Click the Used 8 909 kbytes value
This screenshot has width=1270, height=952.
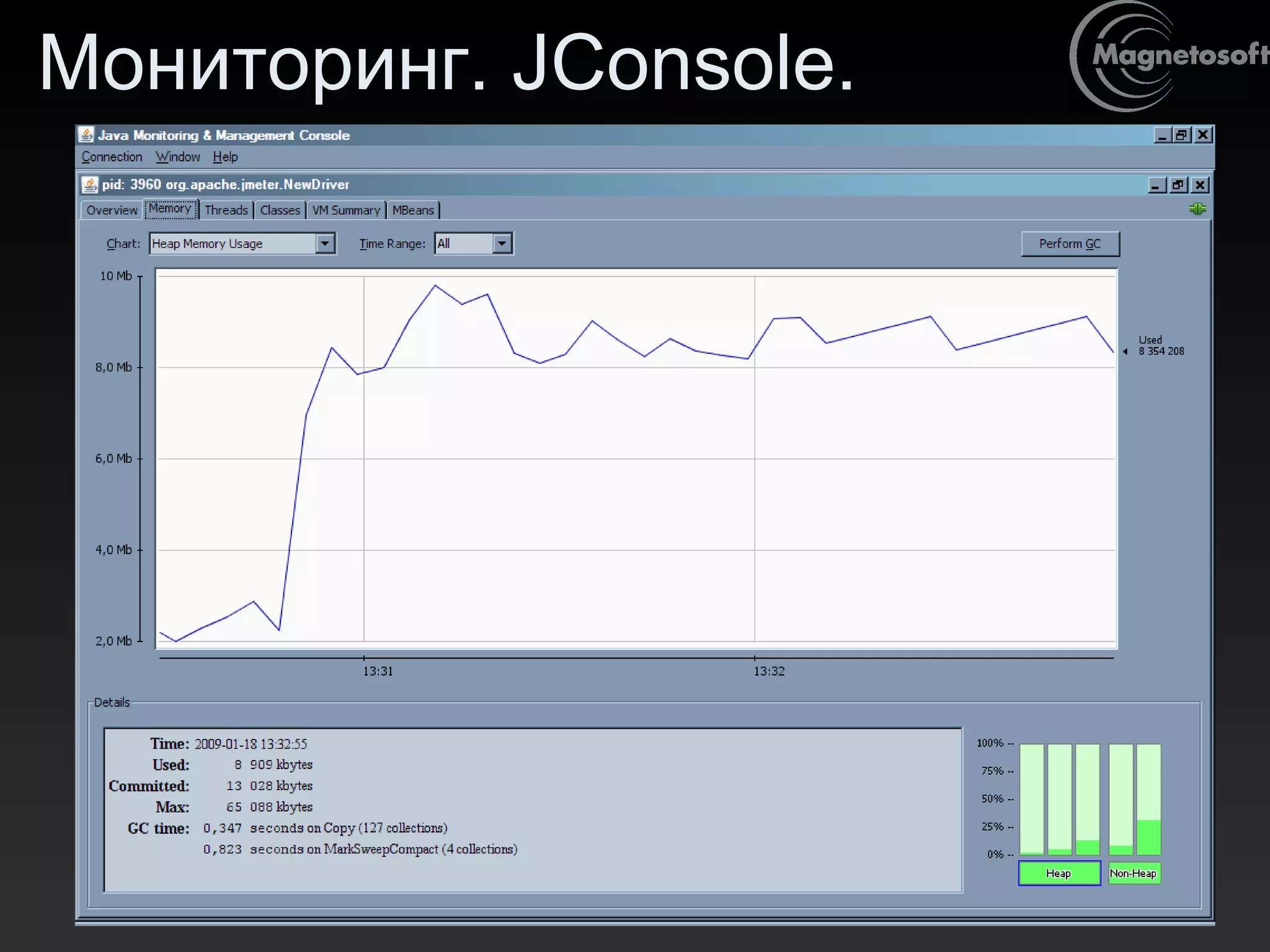tap(273, 765)
